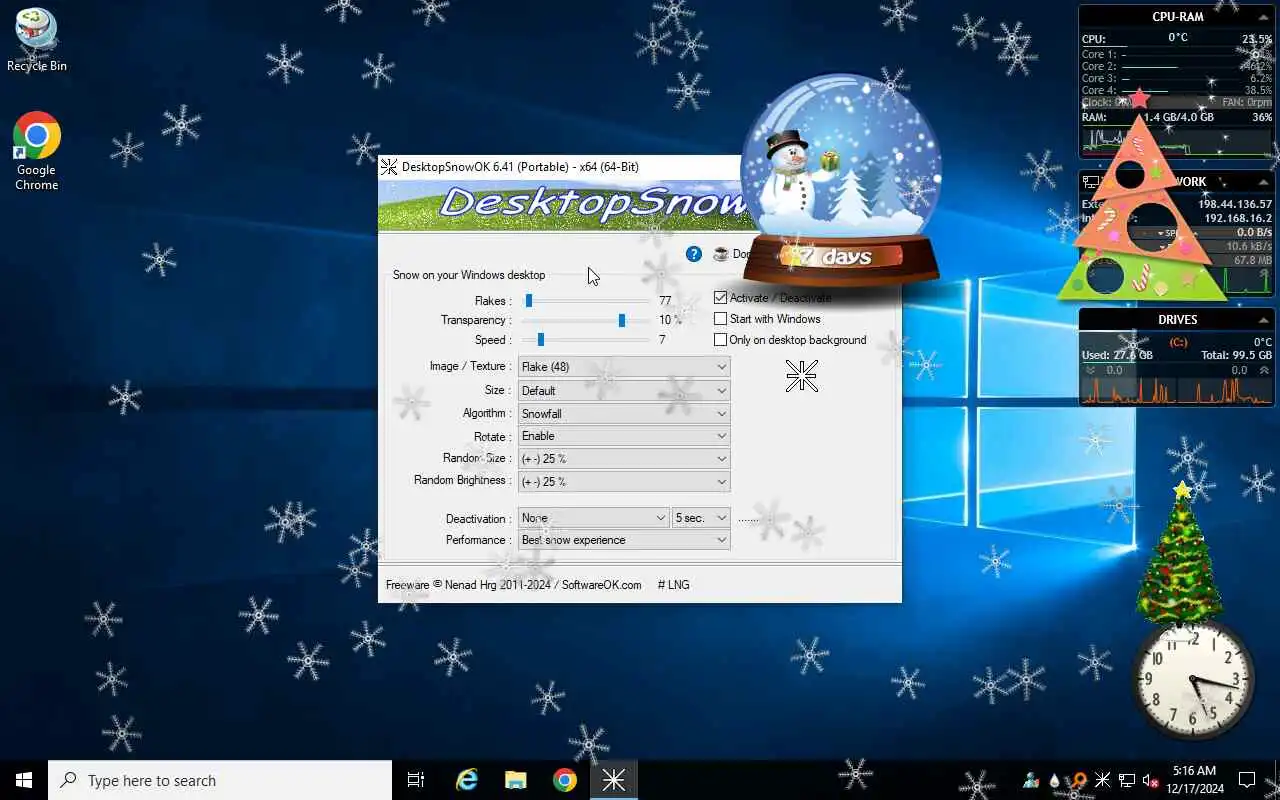The height and width of the screenshot is (800, 1280).
Task: Click DesktopSnowOK snowflake taskbar button
Action: (x=614, y=780)
